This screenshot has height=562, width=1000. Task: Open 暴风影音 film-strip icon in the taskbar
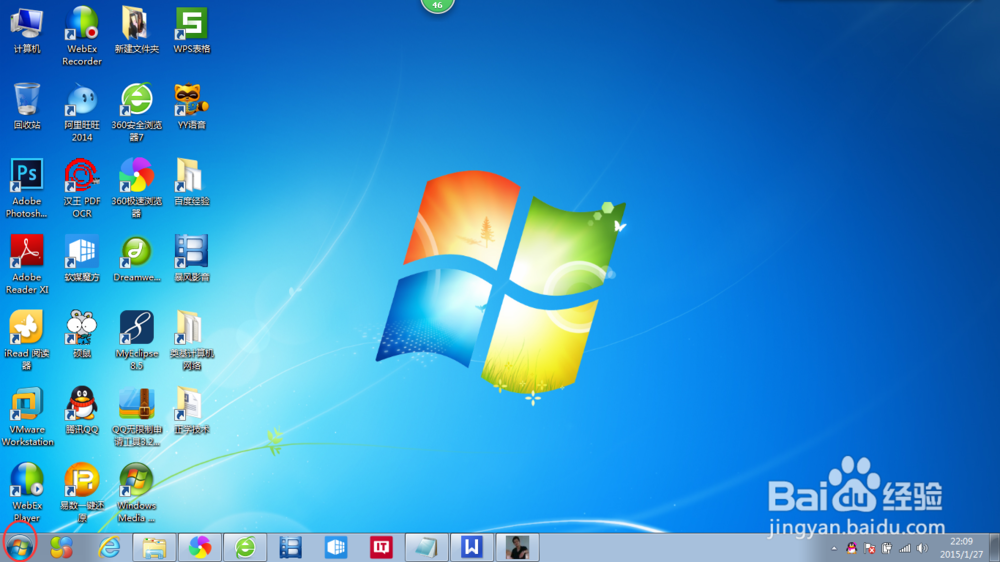click(290, 547)
